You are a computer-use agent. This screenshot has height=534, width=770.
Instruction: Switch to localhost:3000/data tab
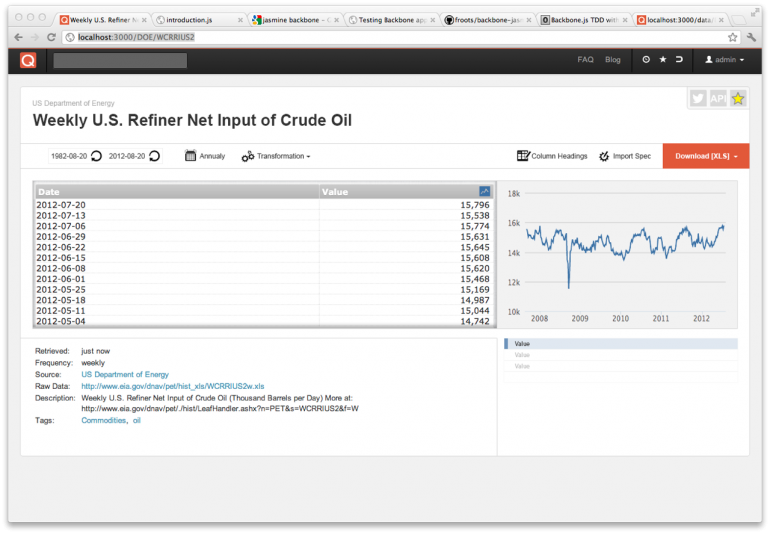click(680, 20)
